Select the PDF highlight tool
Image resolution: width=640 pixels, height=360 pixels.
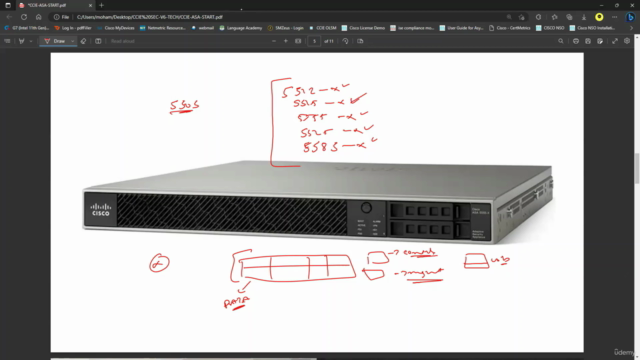click(22, 41)
